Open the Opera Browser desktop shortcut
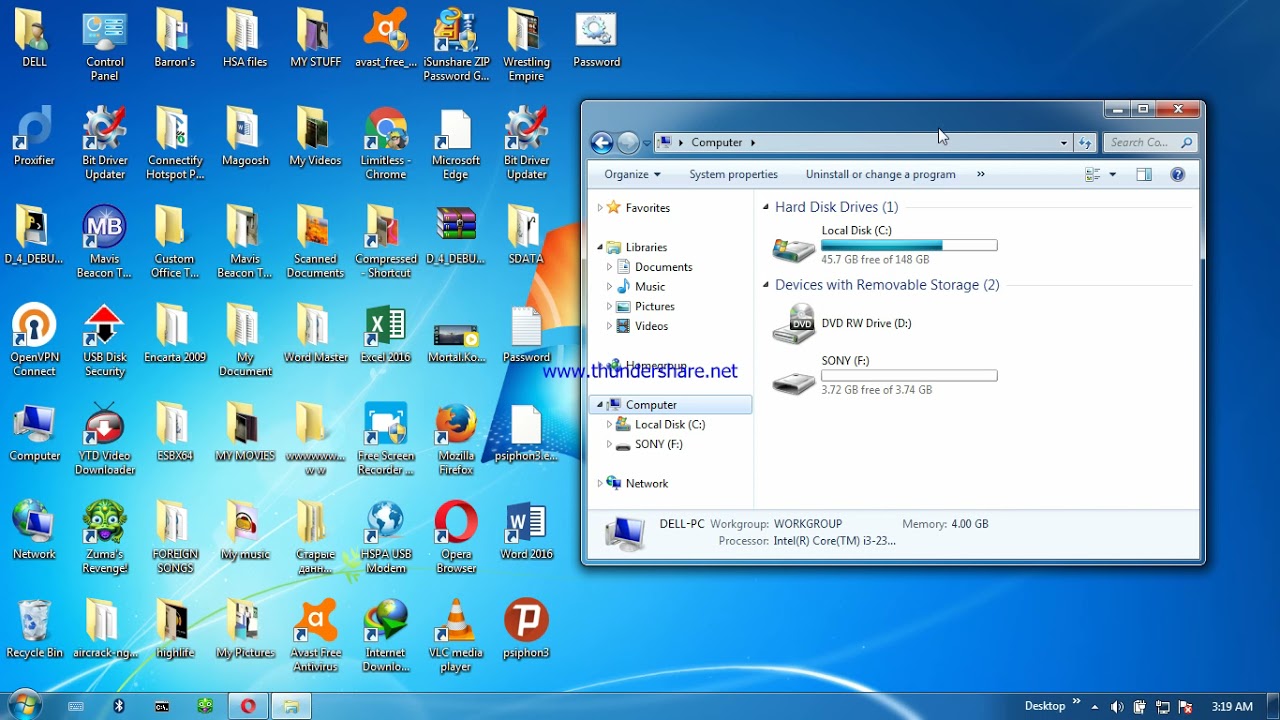The width and height of the screenshot is (1280, 720). pos(456,538)
